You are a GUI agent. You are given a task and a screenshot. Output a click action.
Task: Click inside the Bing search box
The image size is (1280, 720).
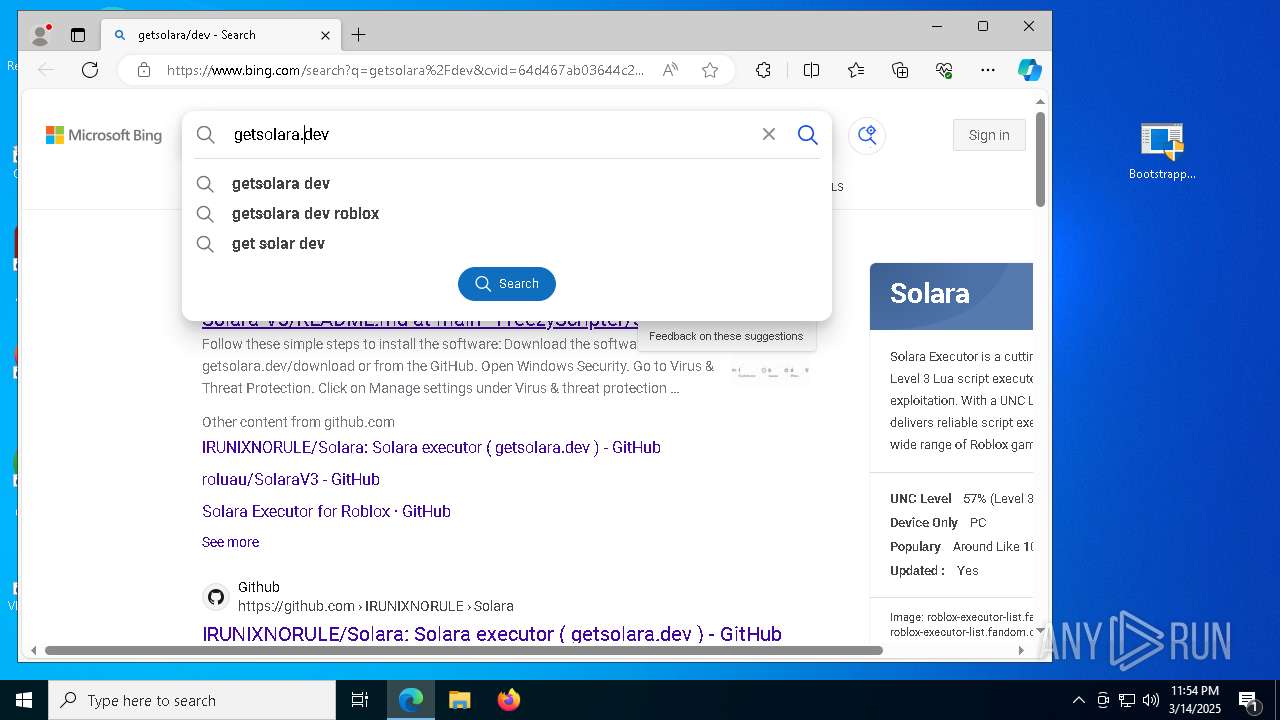[x=490, y=134]
